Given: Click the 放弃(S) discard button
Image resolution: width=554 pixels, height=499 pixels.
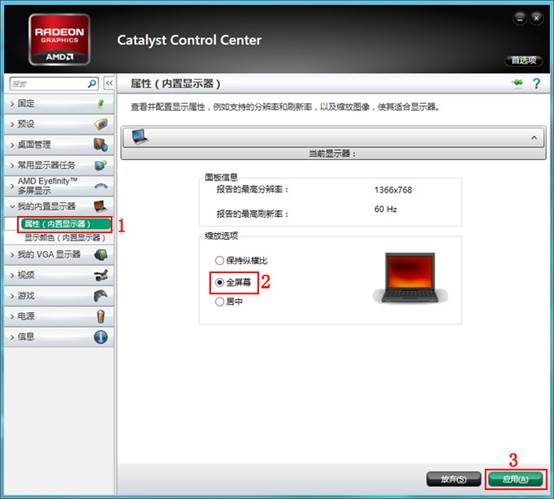Looking at the screenshot, I should 454,479.
